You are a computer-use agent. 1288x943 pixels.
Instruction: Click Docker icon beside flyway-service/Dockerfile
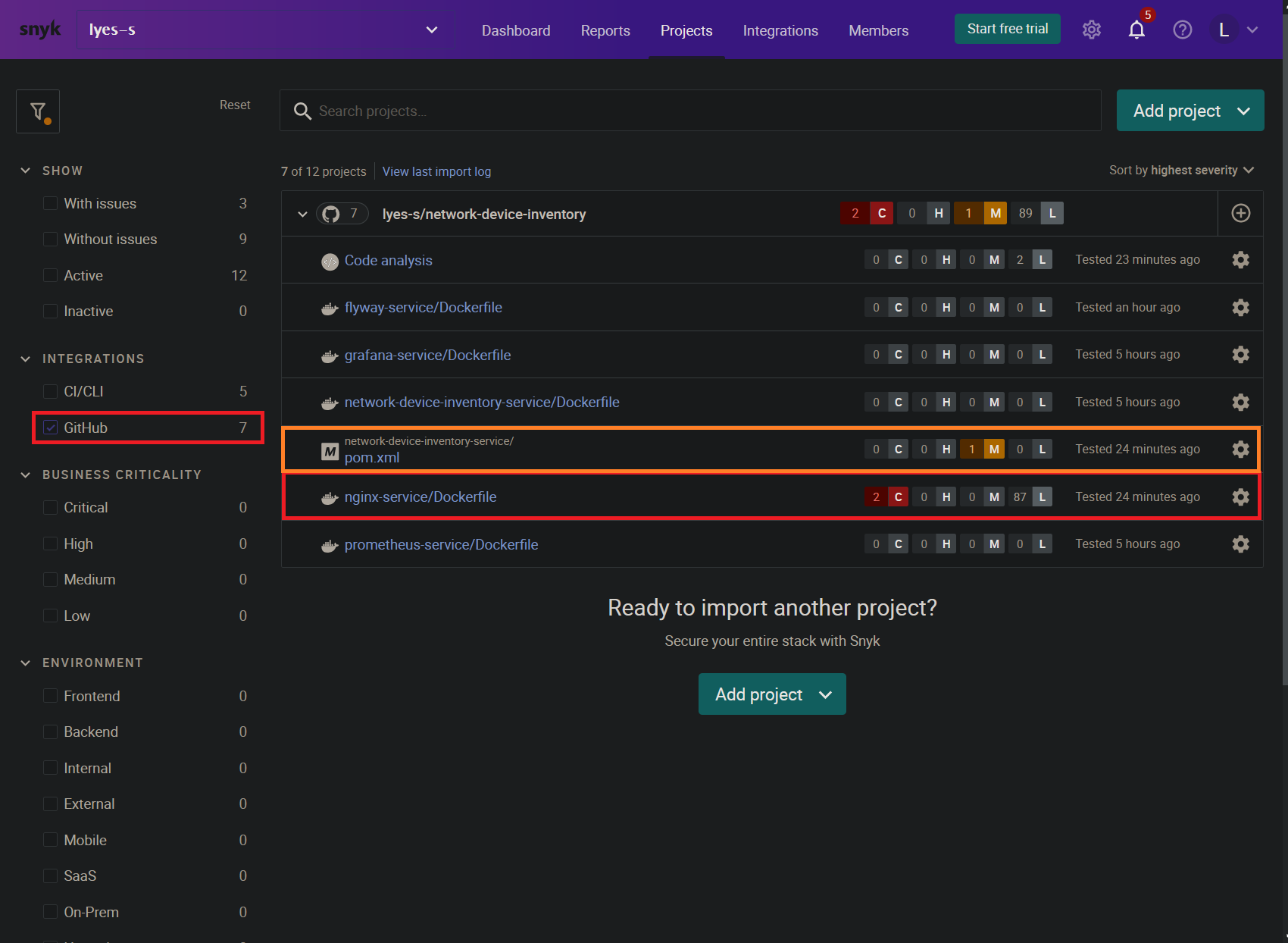(x=330, y=309)
